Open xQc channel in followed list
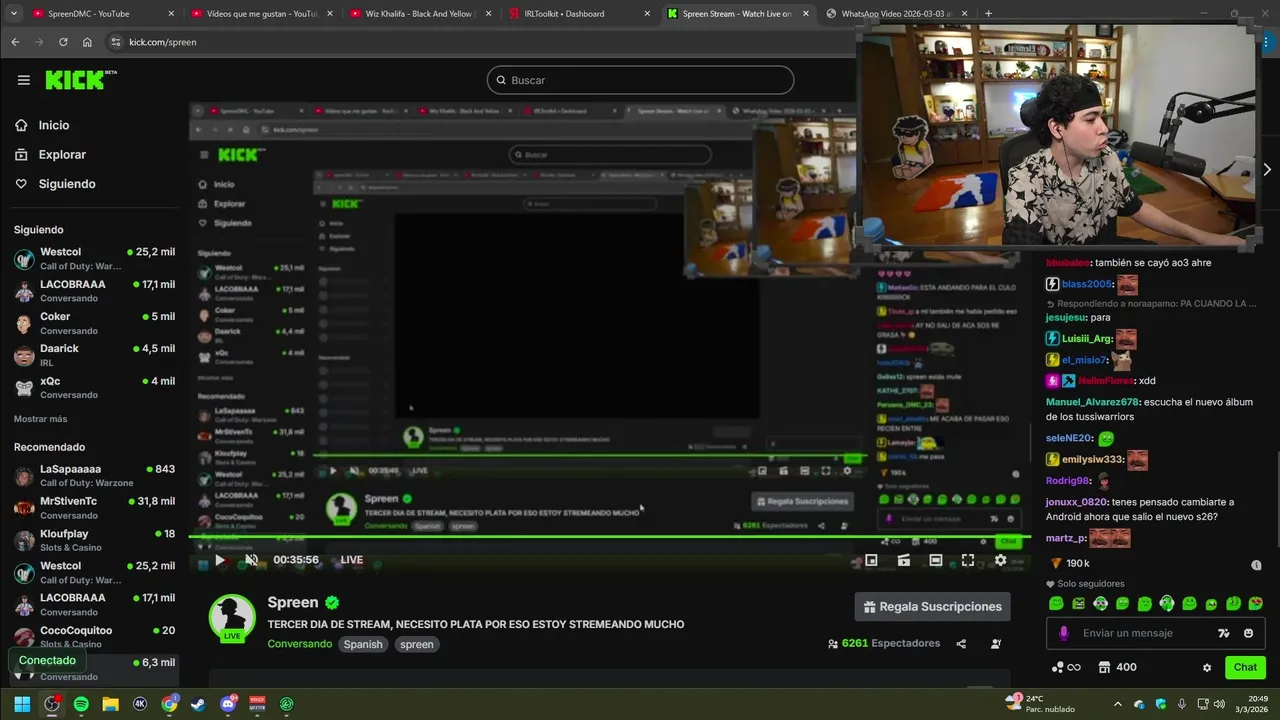Image resolution: width=1280 pixels, height=720 pixels. pos(94,387)
